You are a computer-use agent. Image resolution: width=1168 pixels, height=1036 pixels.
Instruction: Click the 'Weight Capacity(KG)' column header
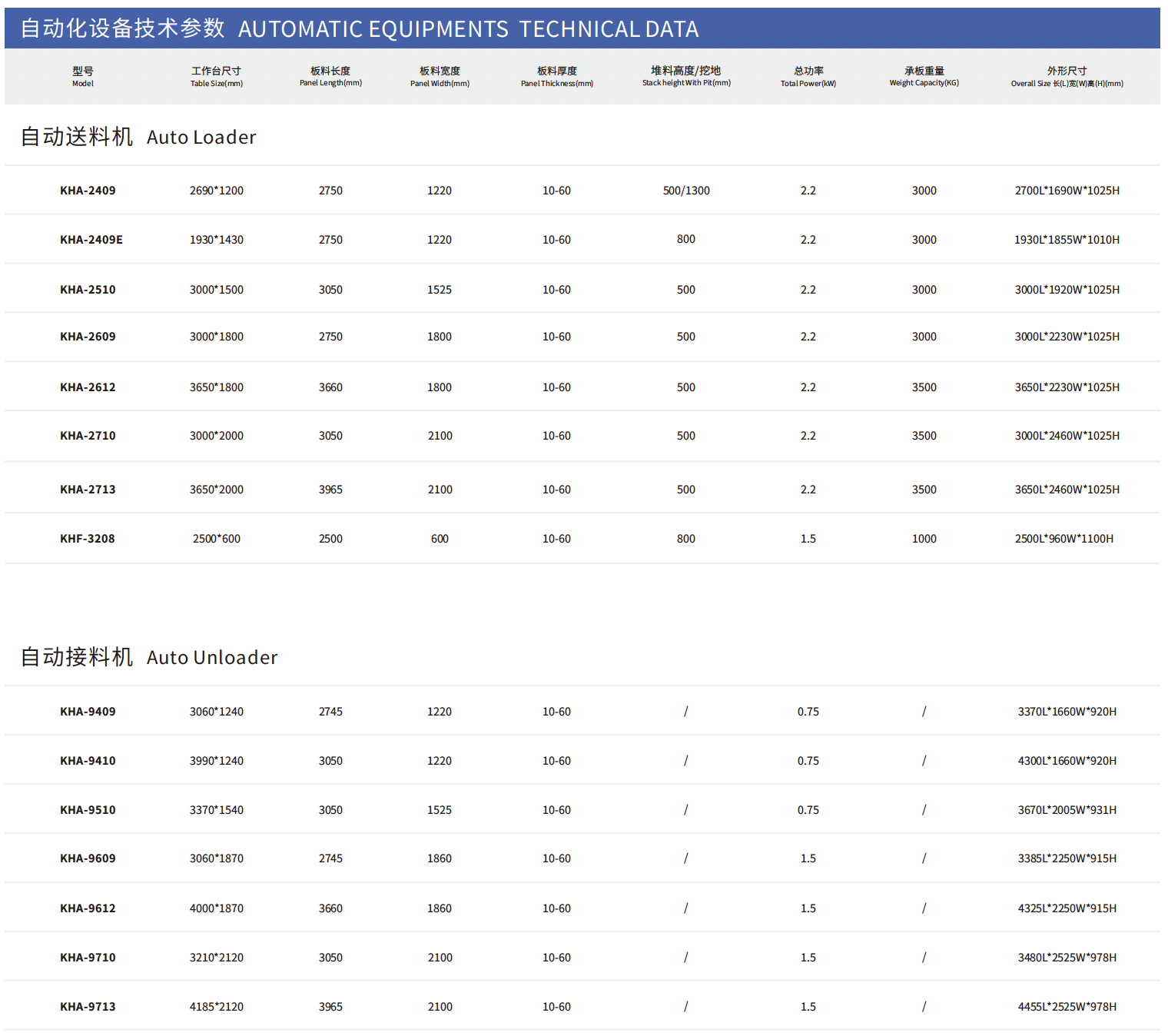[924, 83]
